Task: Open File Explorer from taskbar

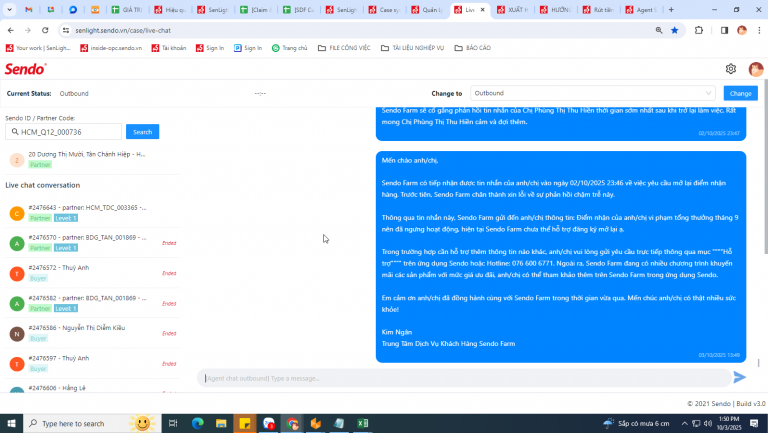Action: pyautogui.click(x=221, y=423)
